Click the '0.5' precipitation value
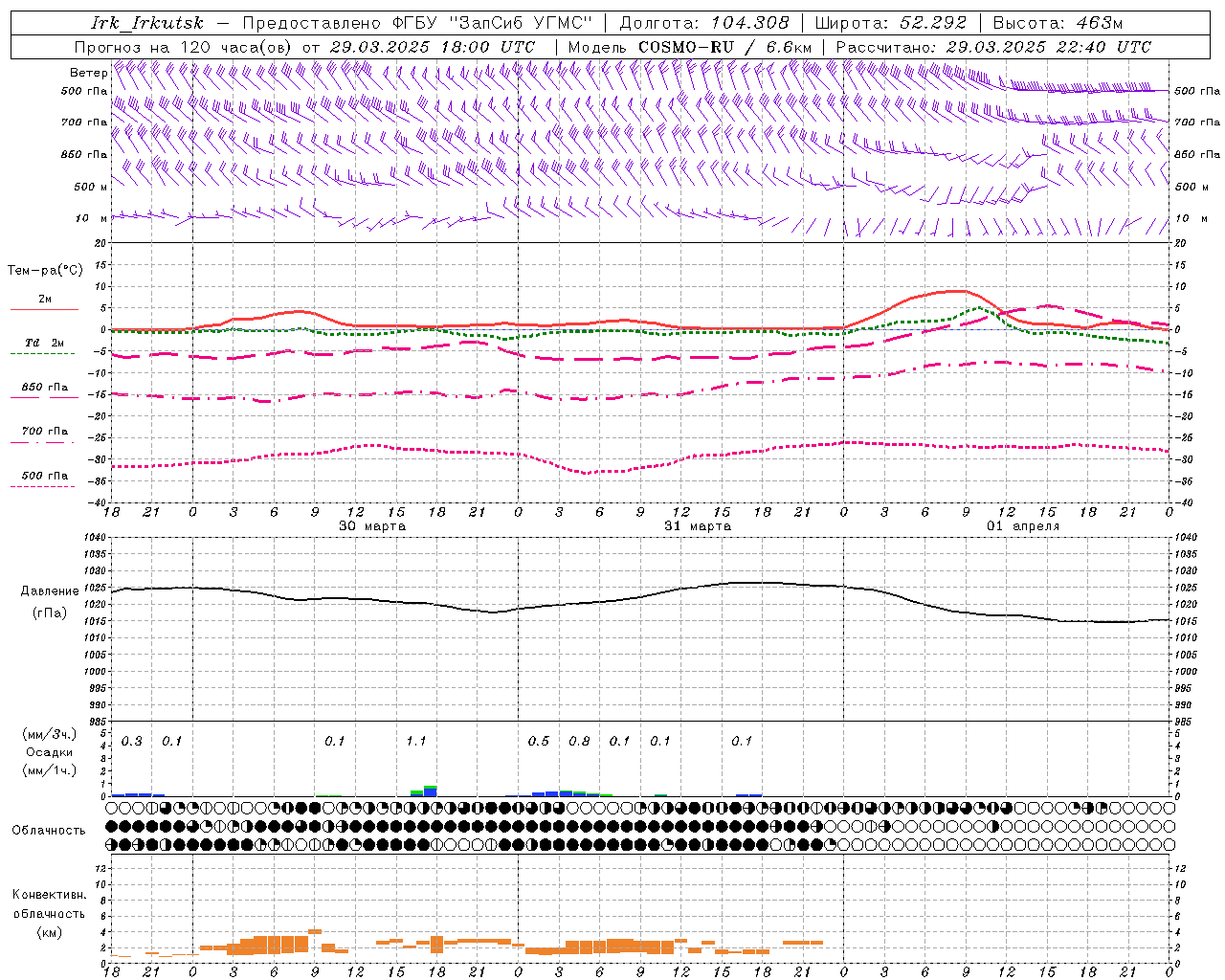 tap(539, 741)
